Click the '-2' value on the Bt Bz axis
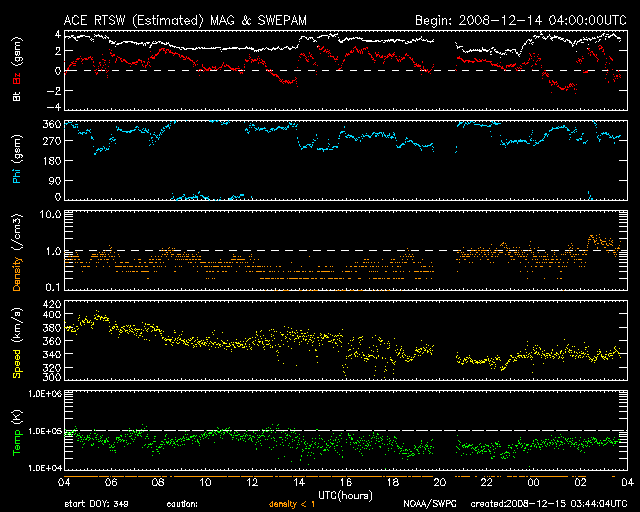This screenshot has width=640, height=512. 54,91
